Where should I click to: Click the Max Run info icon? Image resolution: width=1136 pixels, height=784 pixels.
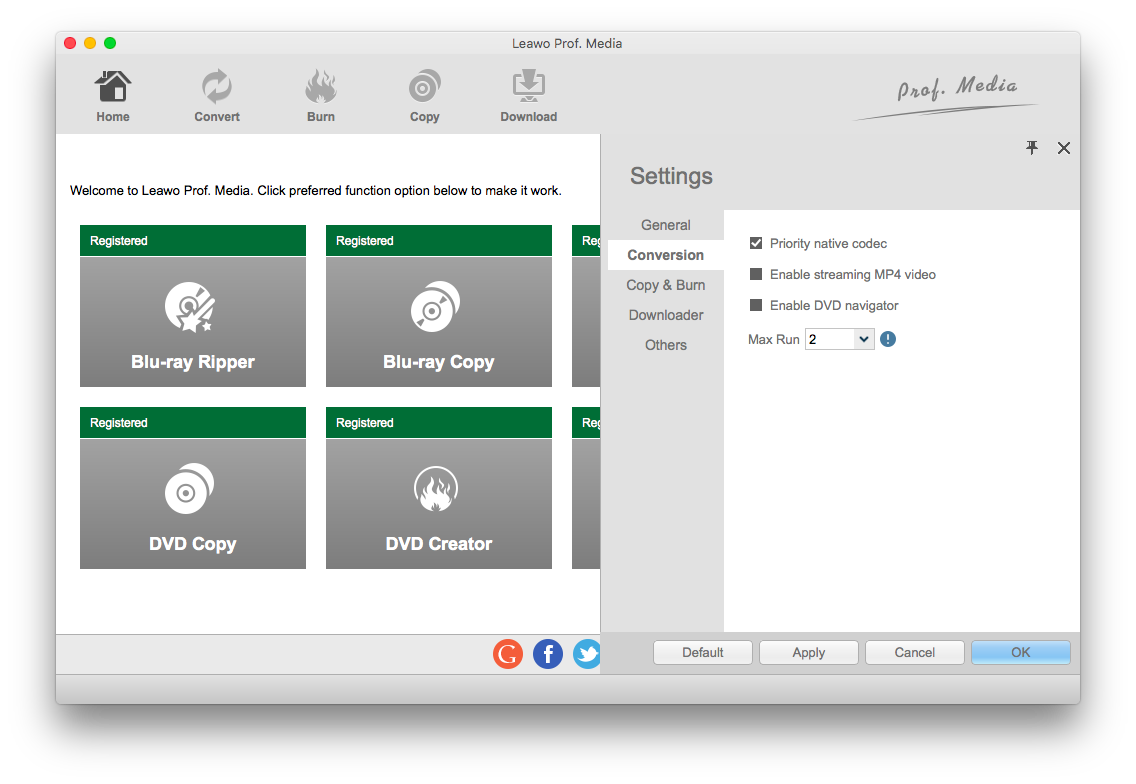[888, 339]
